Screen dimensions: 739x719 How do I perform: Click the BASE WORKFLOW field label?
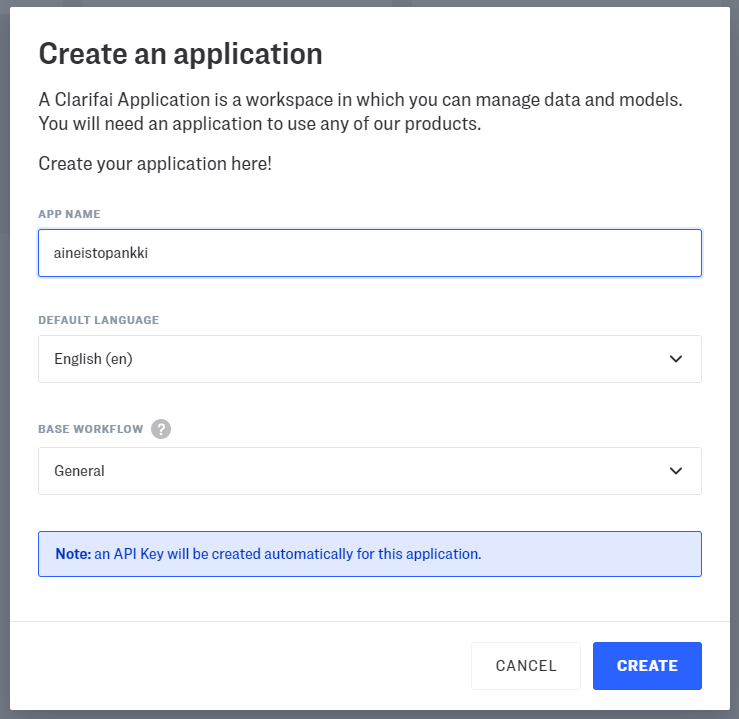tap(90, 429)
